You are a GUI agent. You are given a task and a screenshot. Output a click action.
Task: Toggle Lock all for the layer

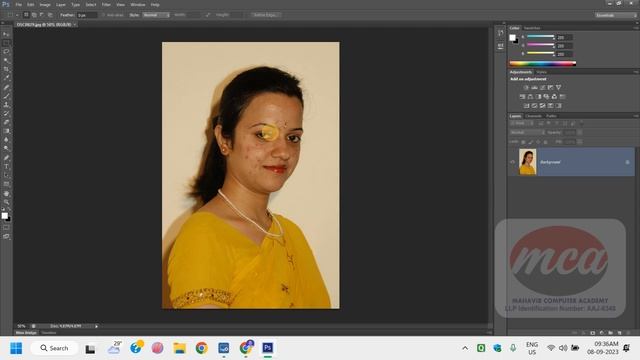coord(546,142)
